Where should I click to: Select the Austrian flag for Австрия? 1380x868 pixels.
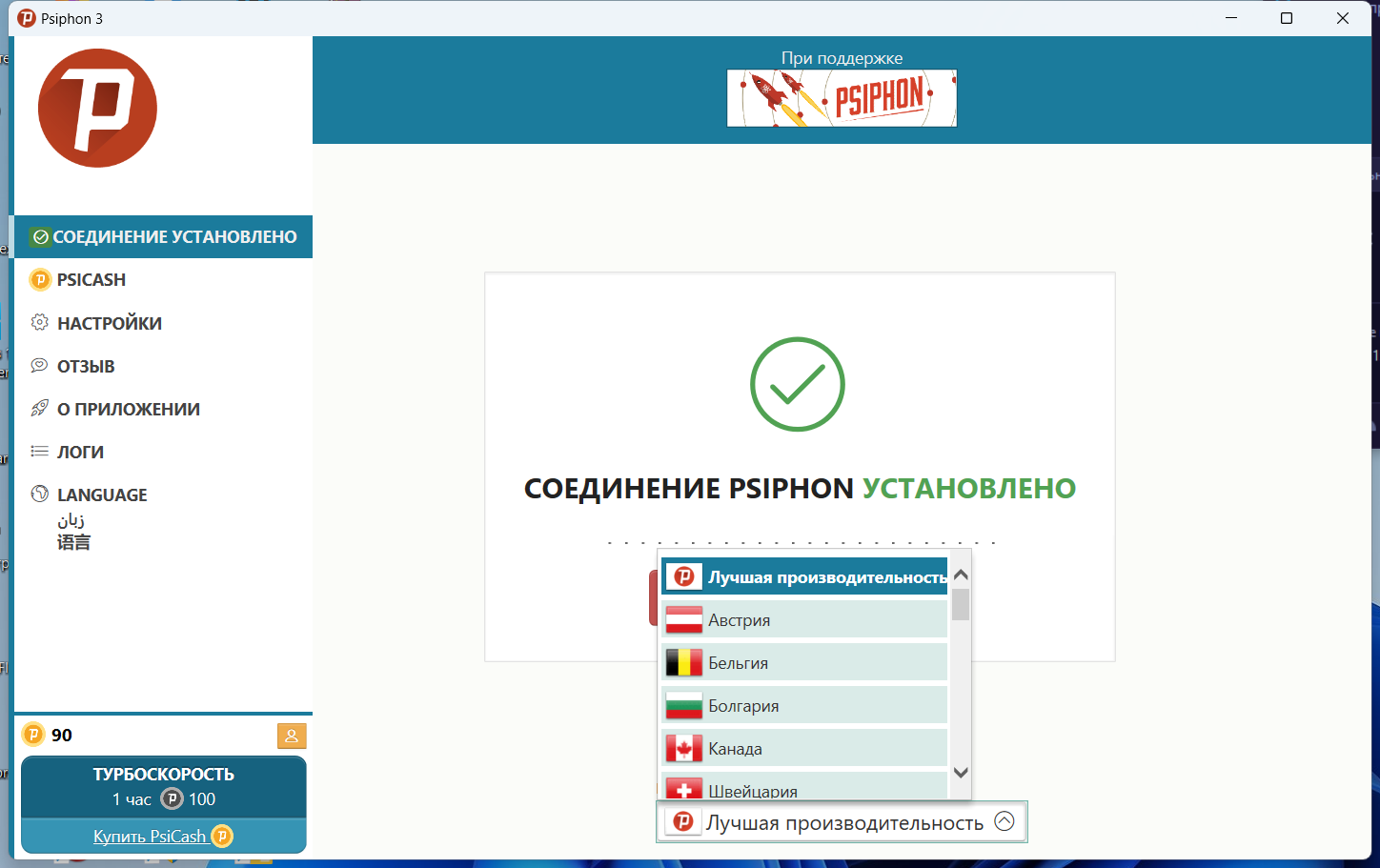[683, 619]
